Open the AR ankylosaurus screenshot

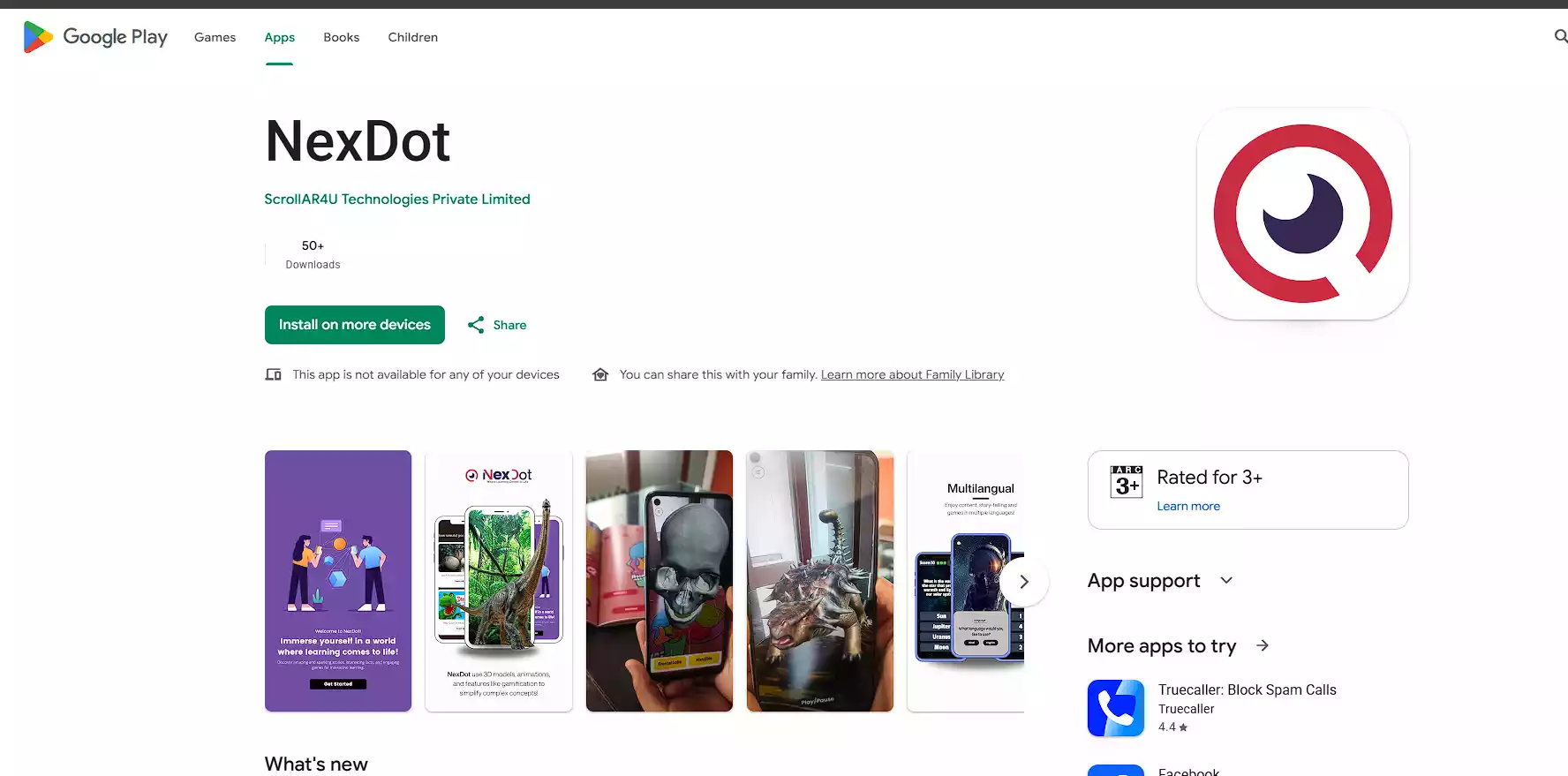(820, 581)
